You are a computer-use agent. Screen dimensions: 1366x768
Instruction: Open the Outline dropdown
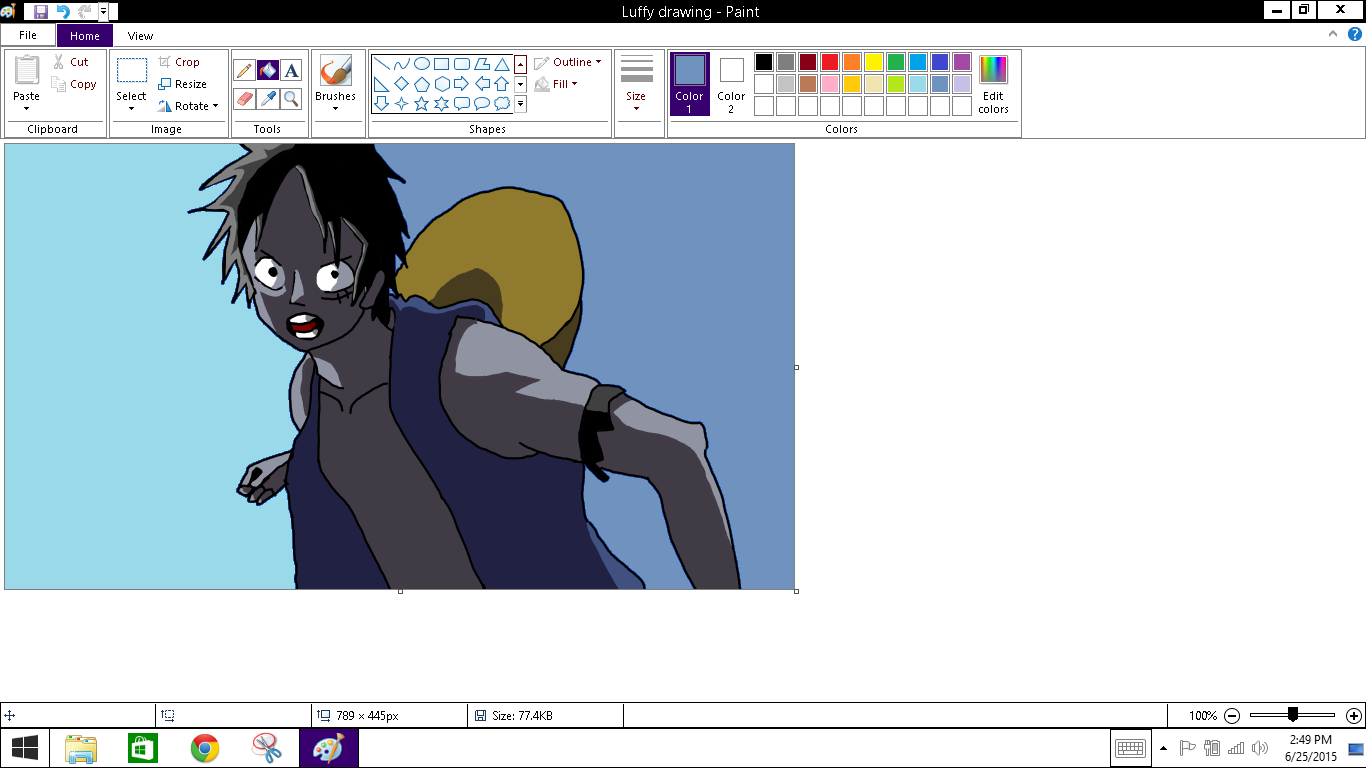coord(568,62)
